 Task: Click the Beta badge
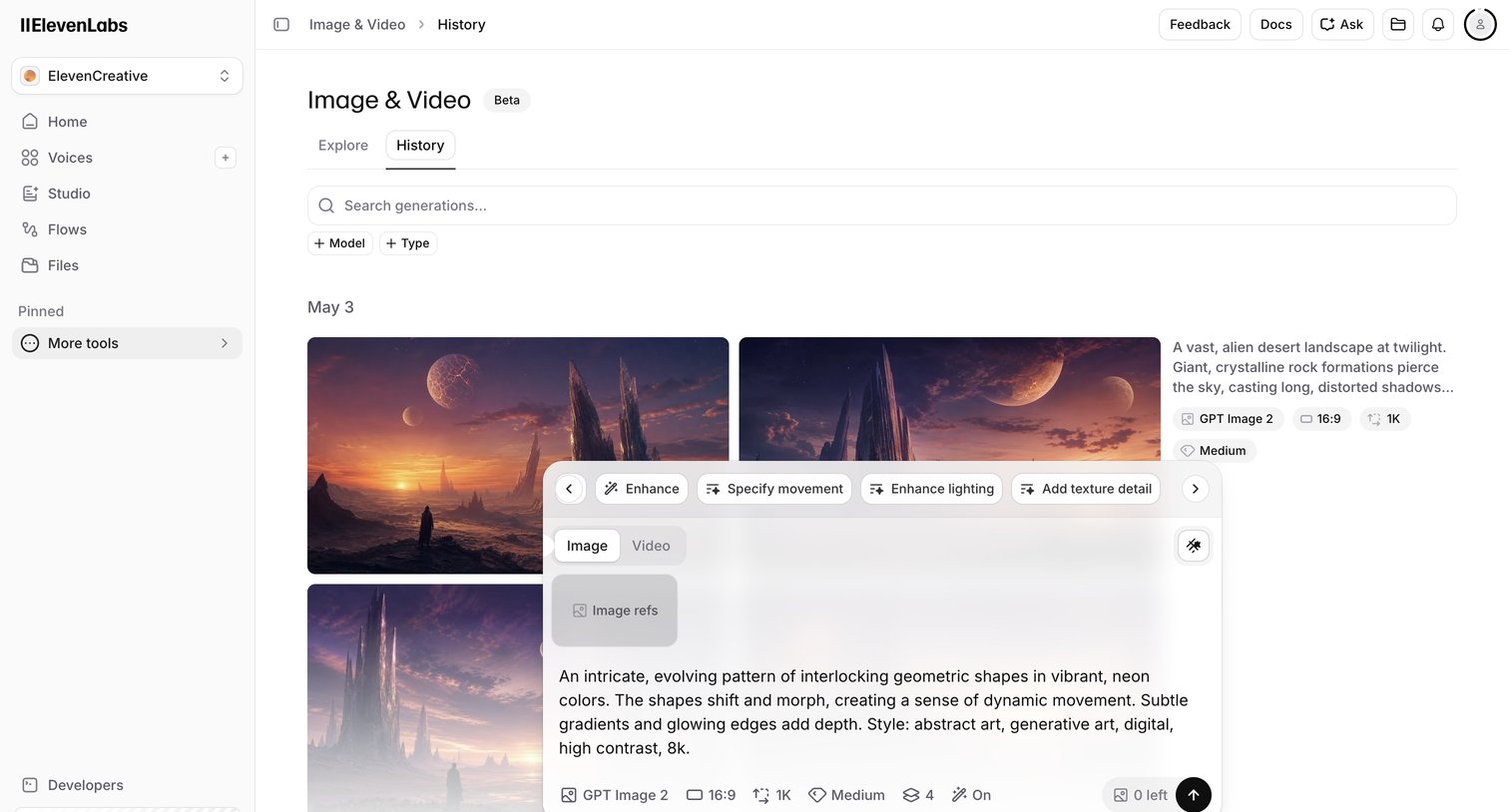tap(507, 100)
